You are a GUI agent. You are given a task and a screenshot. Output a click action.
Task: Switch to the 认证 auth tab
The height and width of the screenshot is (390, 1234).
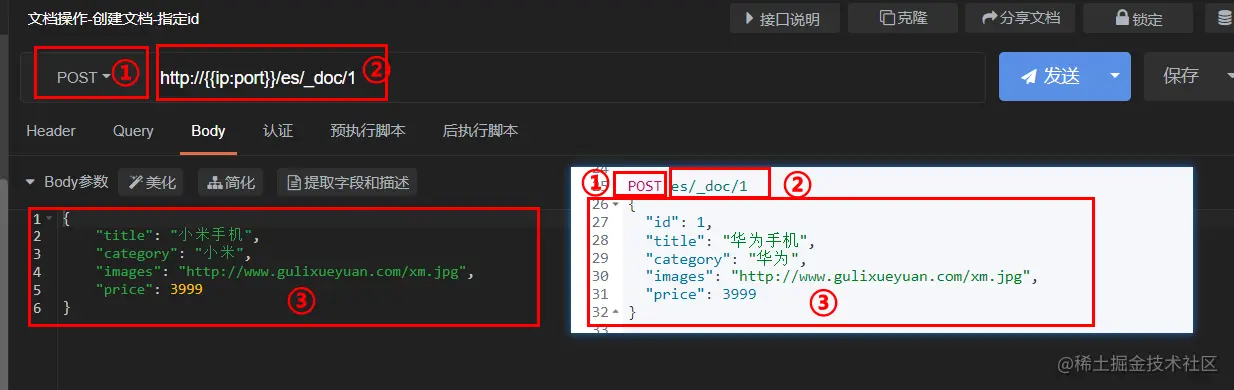277,131
